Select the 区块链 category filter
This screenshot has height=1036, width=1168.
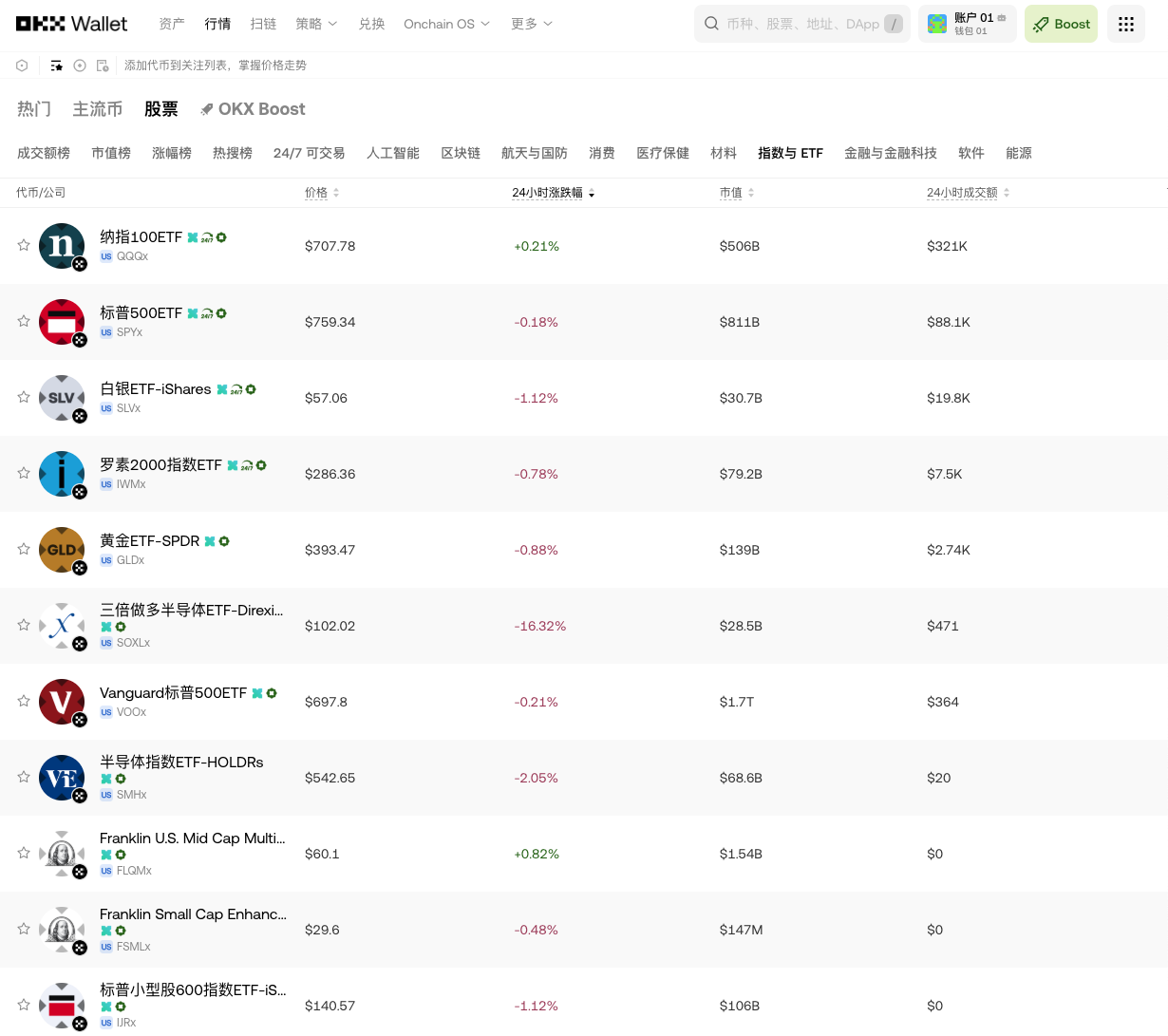pyautogui.click(x=461, y=153)
